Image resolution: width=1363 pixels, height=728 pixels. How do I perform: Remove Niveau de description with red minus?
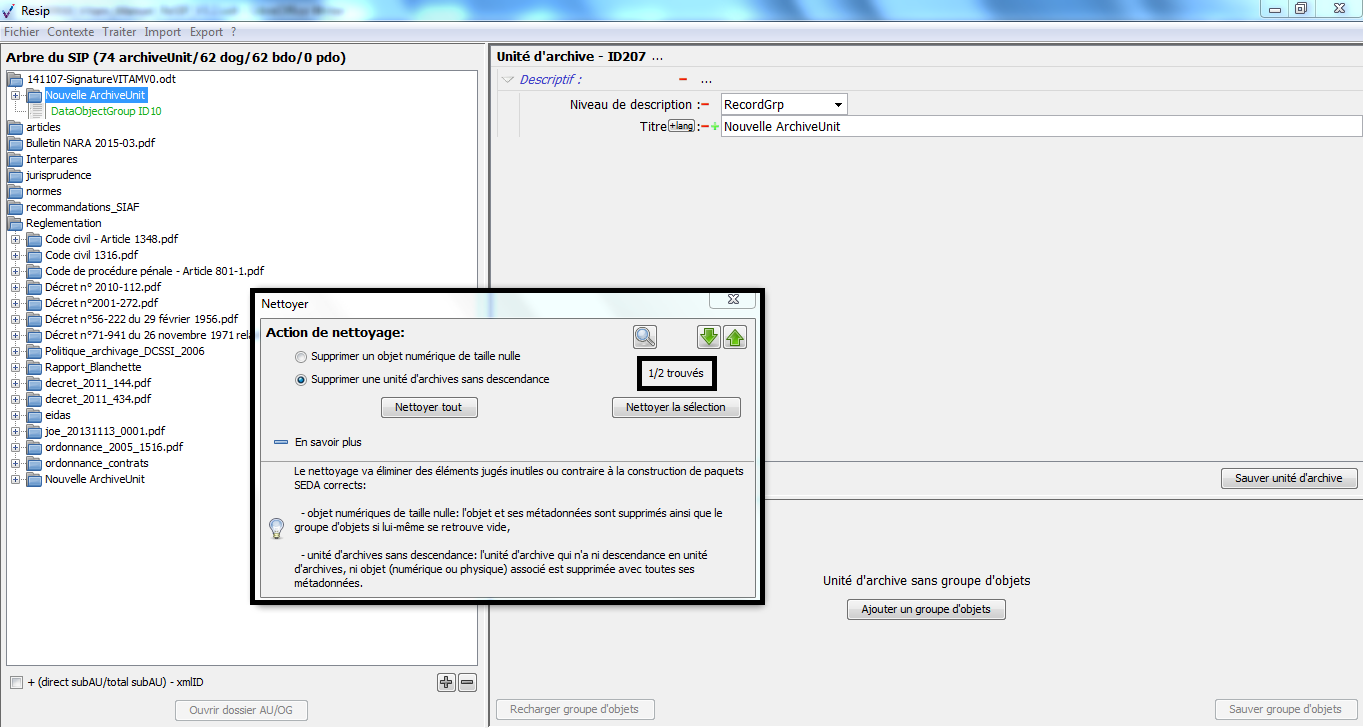[x=705, y=105]
